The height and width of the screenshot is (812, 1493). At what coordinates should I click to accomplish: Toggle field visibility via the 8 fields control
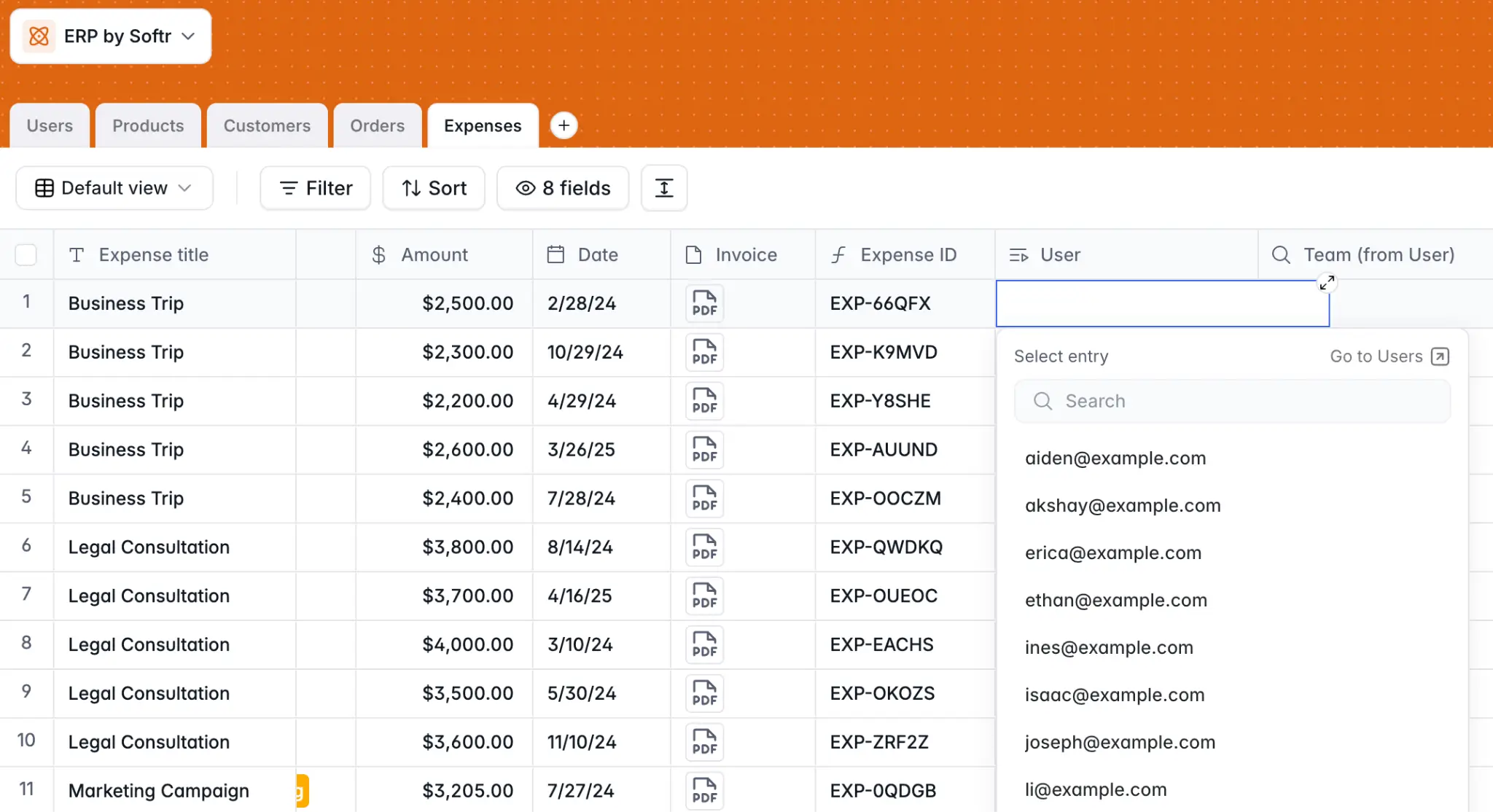(562, 187)
